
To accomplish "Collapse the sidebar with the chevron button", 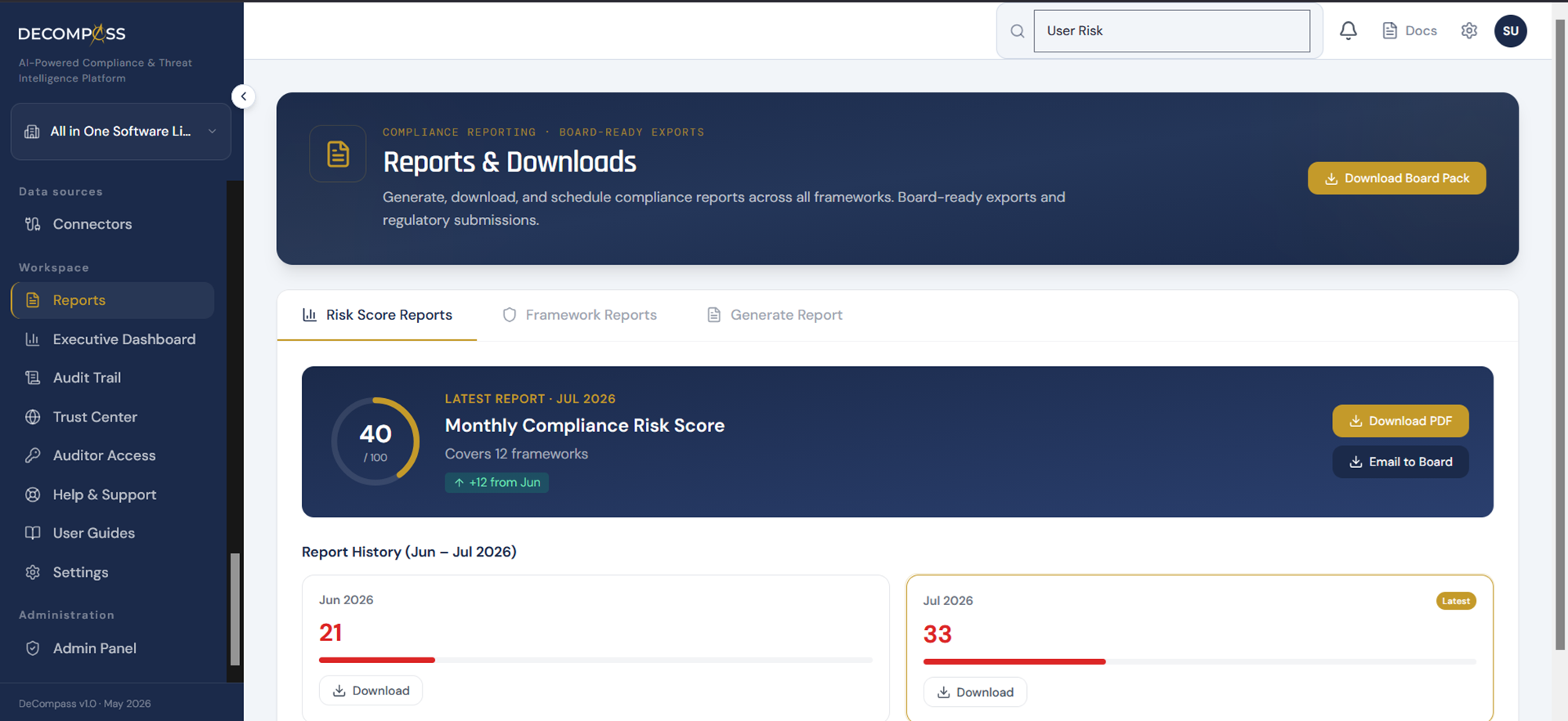I will point(243,96).
